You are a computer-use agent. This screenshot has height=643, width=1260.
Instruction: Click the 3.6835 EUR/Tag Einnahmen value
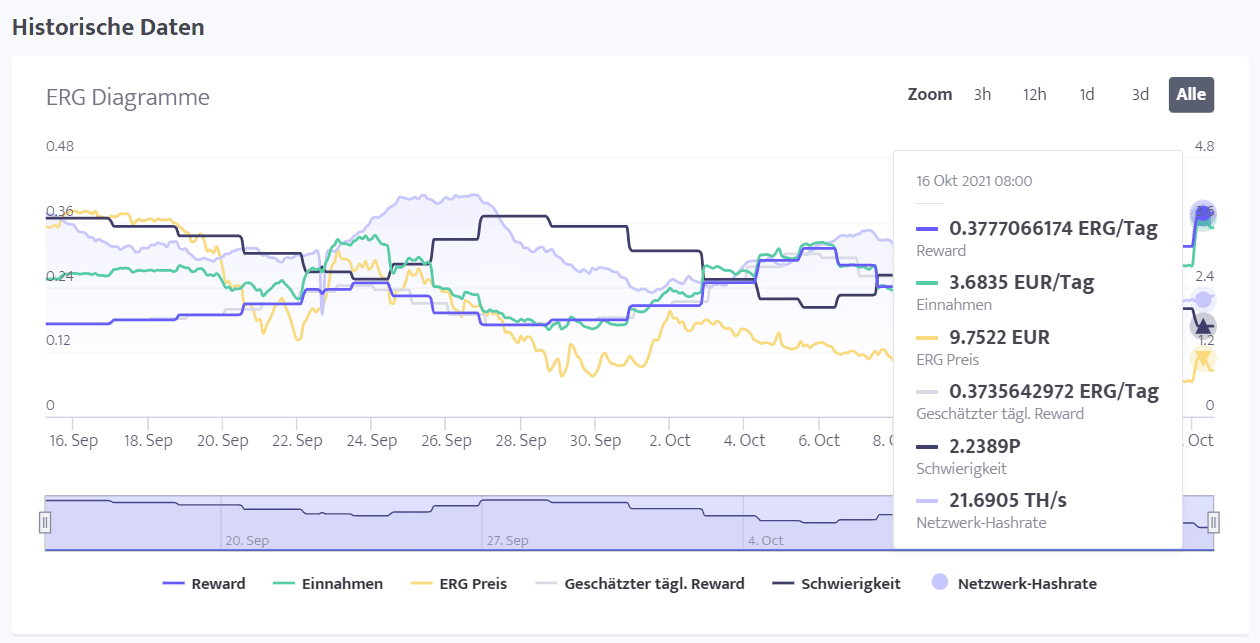pos(1021,283)
